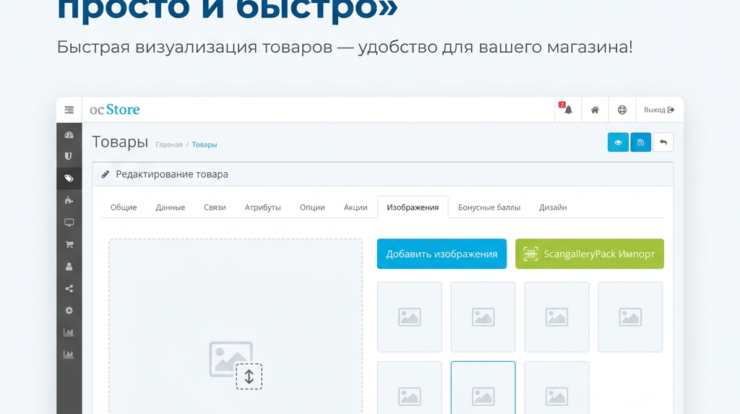Viewport: 740px width, 414px height.
Task: Switch to the Акции tab
Action: (x=355, y=207)
